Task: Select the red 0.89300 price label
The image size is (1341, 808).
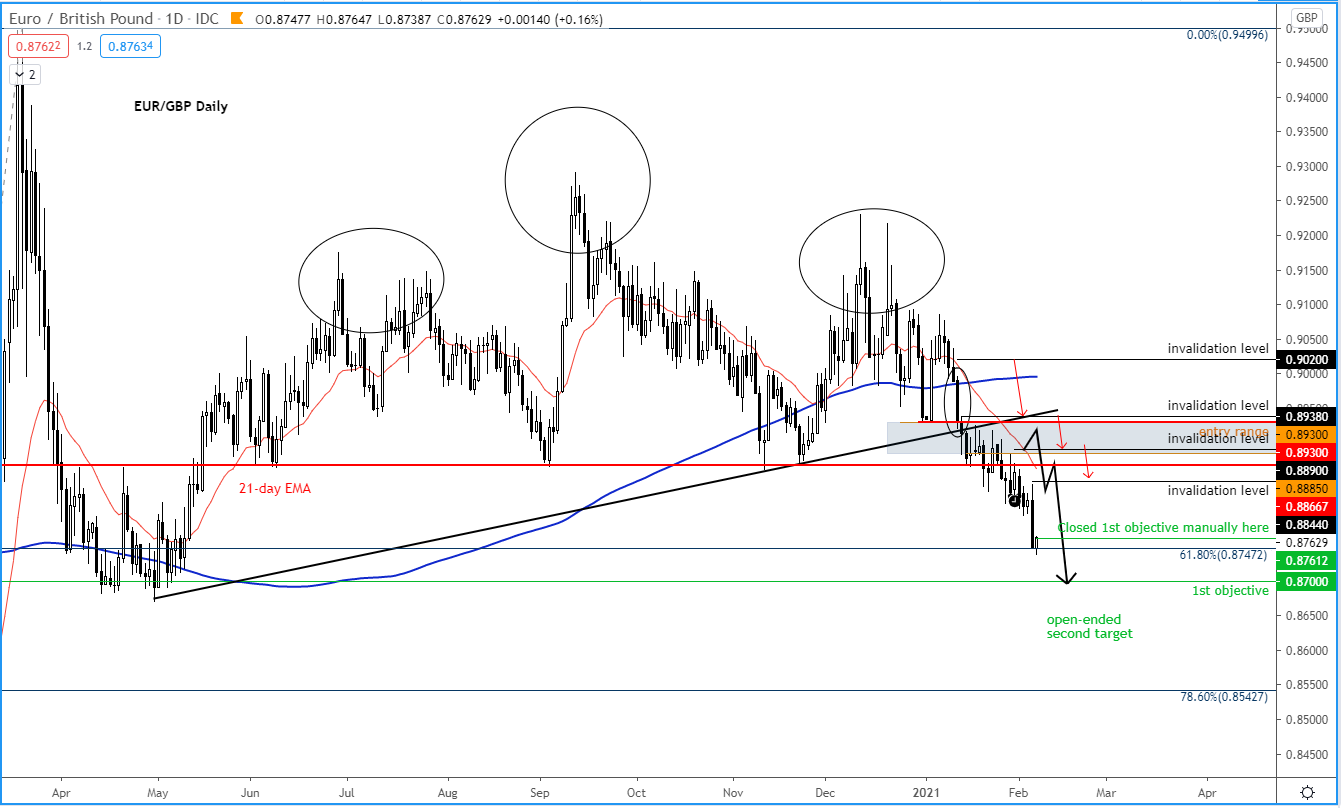Action: [1306, 452]
